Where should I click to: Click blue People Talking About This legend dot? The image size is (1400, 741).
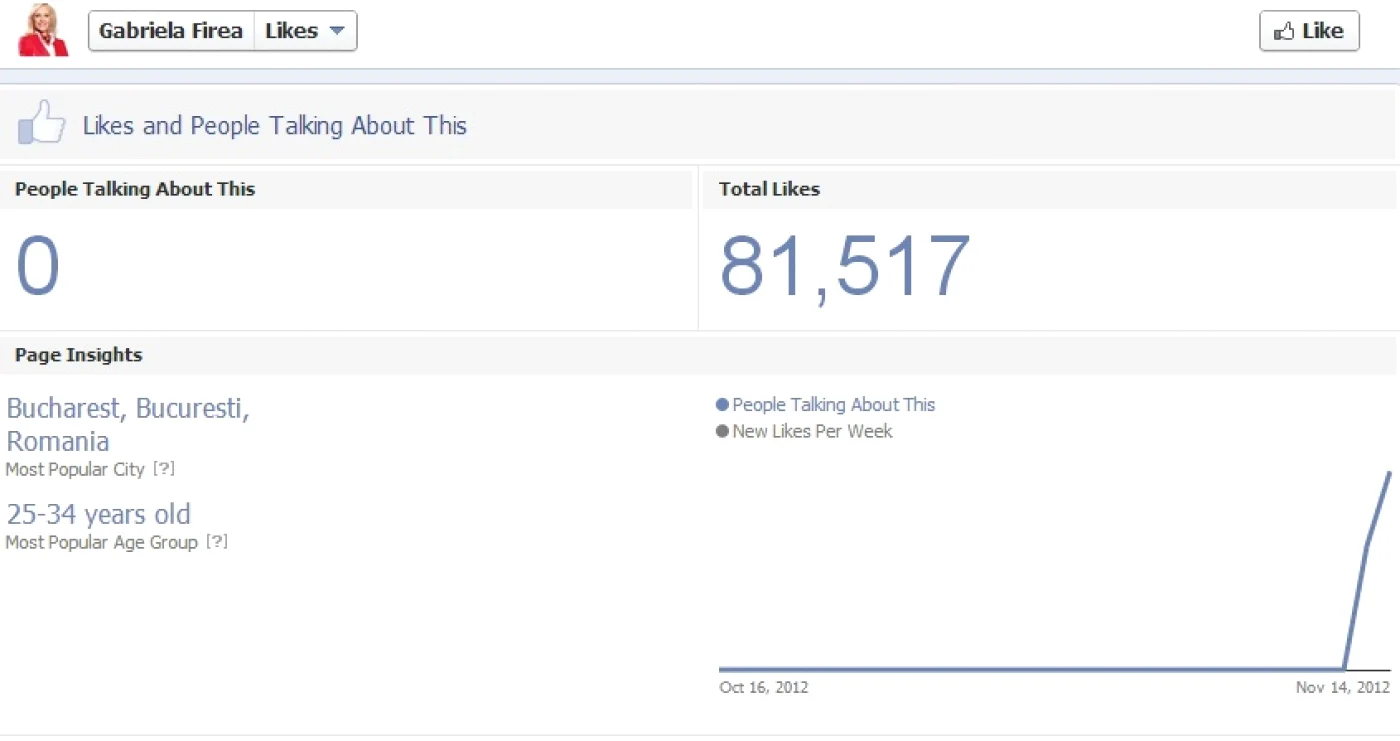click(x=722, y=405)
